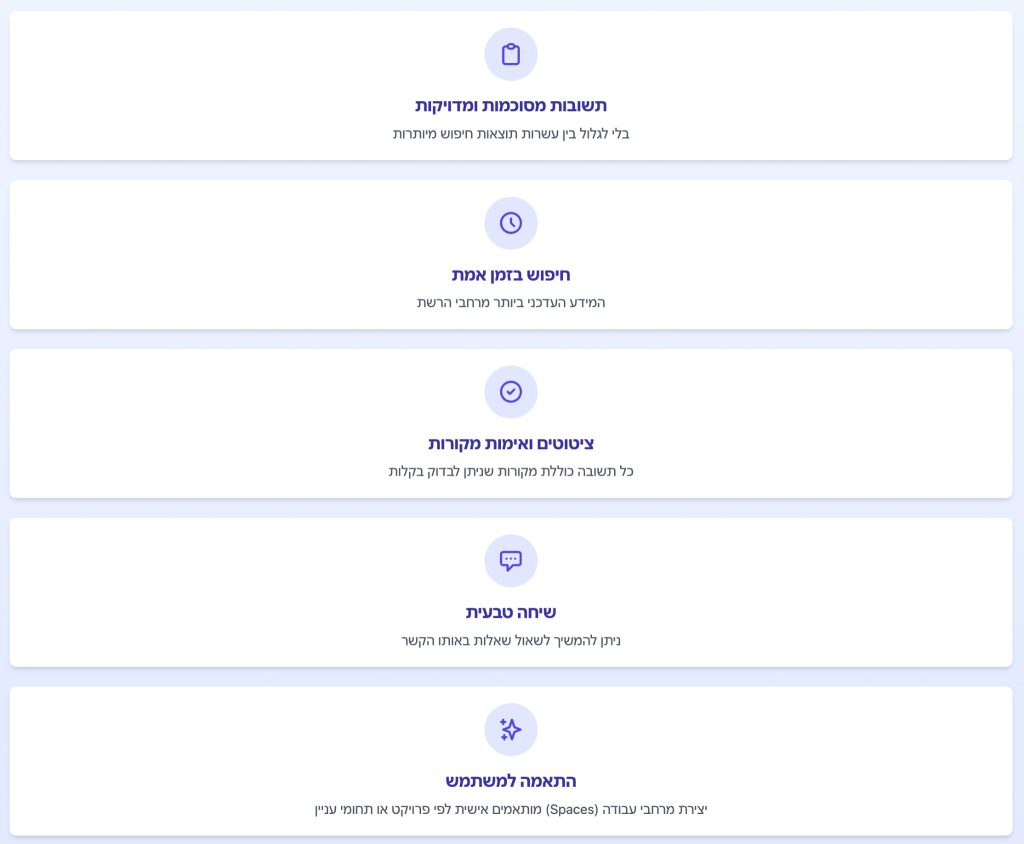The width and height of the screenshot is (1024, 844).
Task: Select the real-time search feature card
Action: click(511, 255)
